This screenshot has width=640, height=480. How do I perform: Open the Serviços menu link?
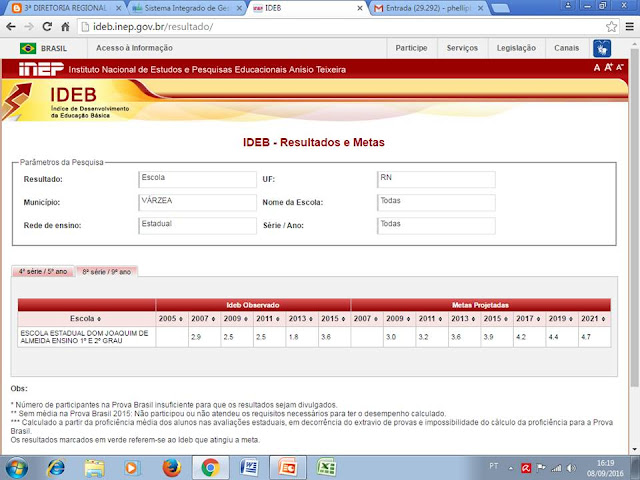[x=462, y=48]
